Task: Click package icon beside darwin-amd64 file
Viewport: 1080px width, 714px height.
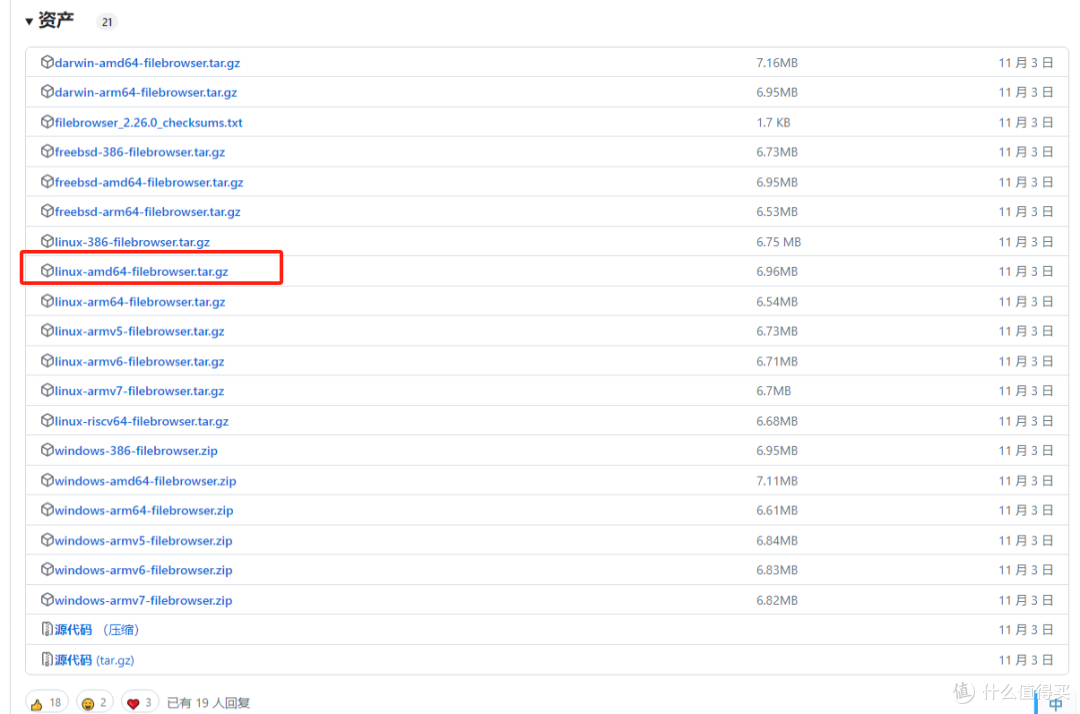Action: [x=47, y=62]
